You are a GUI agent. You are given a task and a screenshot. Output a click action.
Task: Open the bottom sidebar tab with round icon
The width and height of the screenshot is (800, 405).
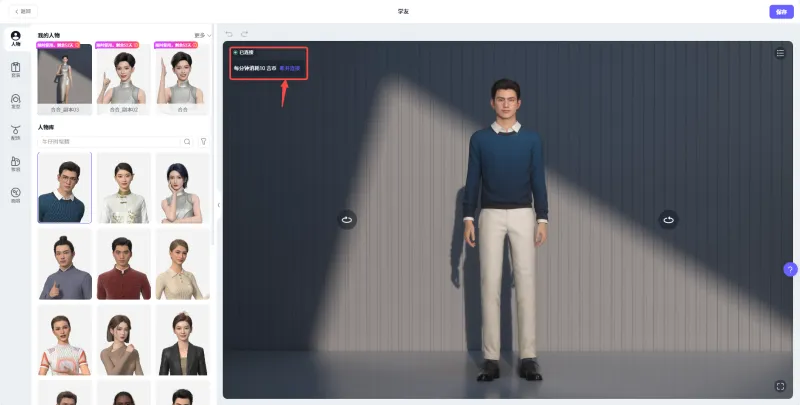(x=15, y=195)
